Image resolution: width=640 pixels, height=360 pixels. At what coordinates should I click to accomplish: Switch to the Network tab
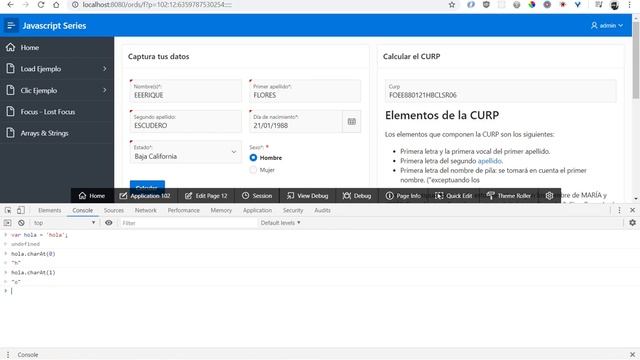tap(145, 210)
